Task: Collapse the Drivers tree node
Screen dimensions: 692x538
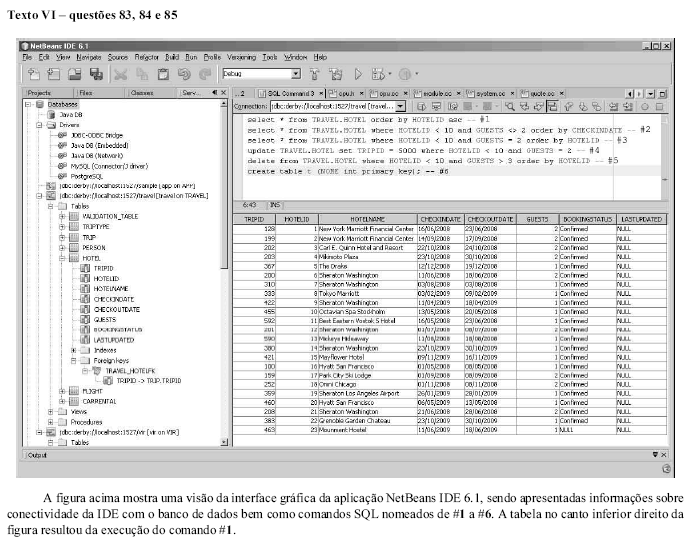Action: (39, 125)
